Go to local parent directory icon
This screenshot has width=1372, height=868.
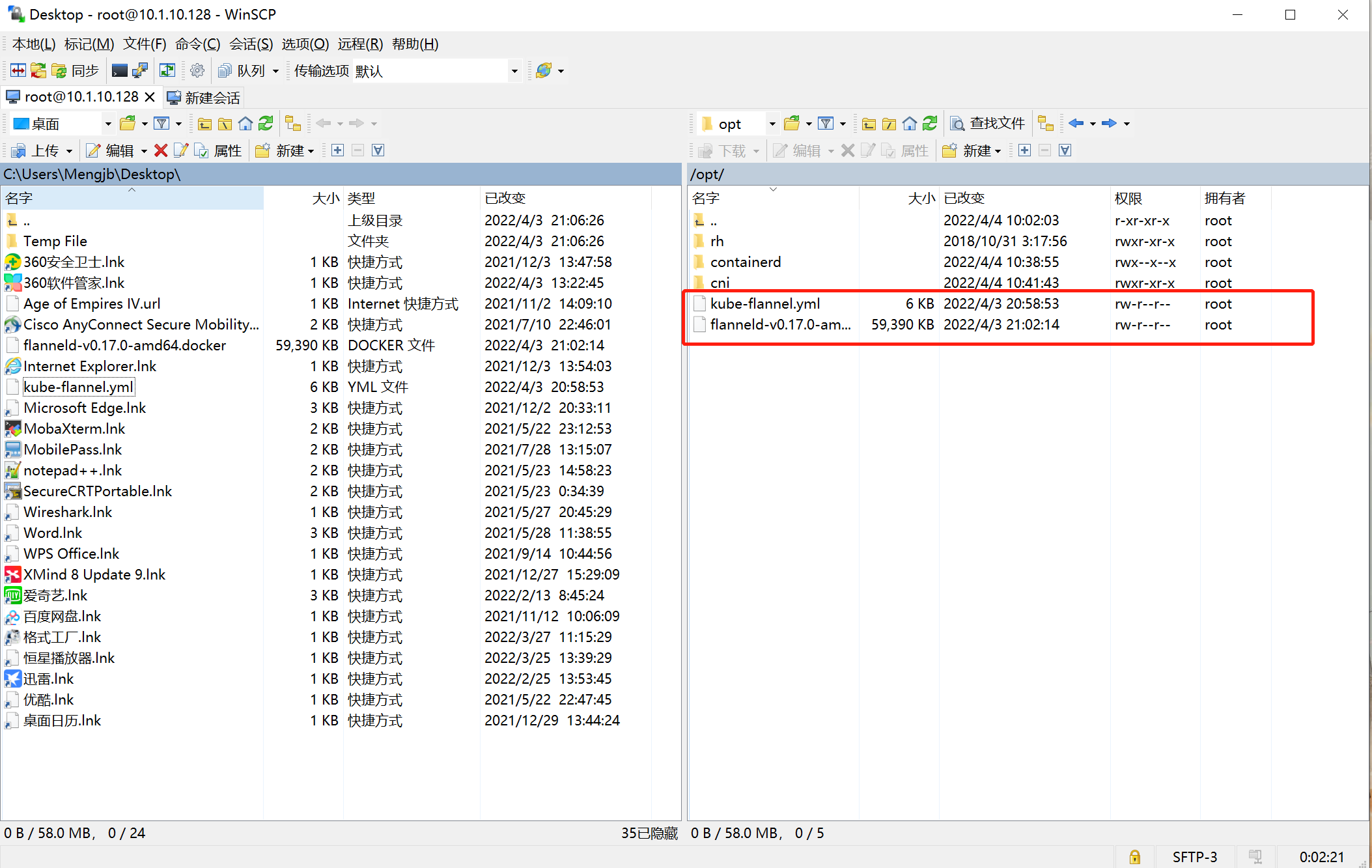(204, 123)
